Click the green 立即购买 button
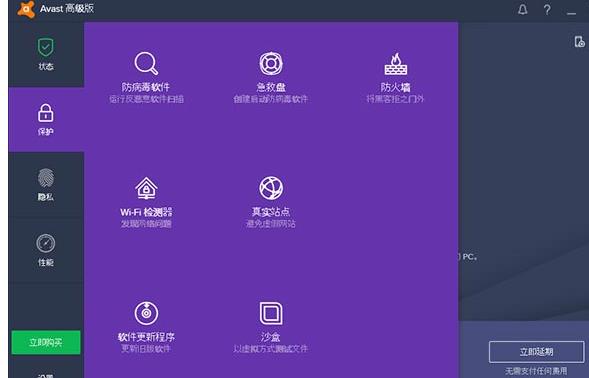The image size is (589, 378). [x=46, y=342]
